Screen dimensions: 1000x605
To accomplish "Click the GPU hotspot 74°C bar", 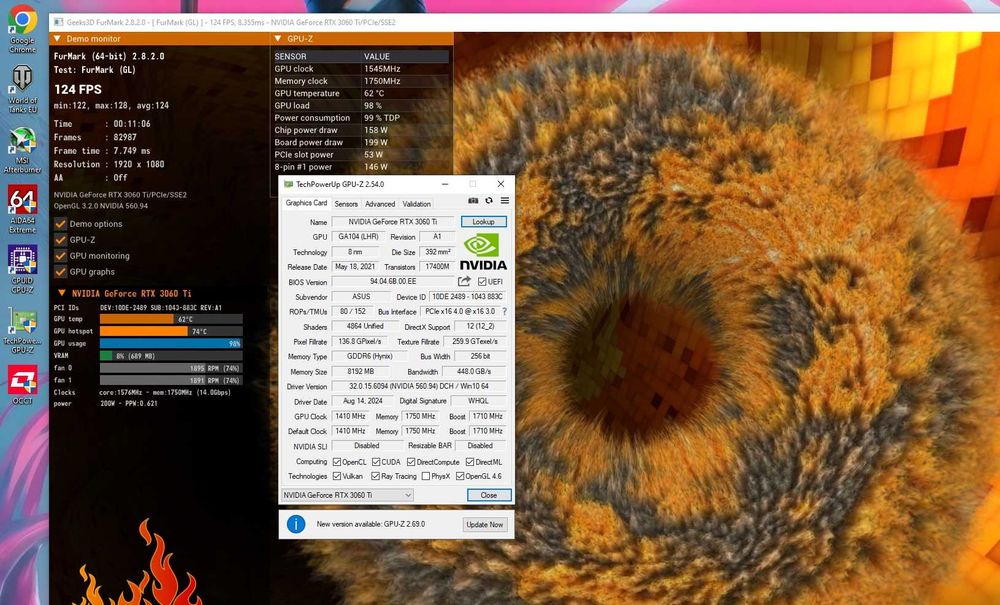I will click(x=171, y=331).
